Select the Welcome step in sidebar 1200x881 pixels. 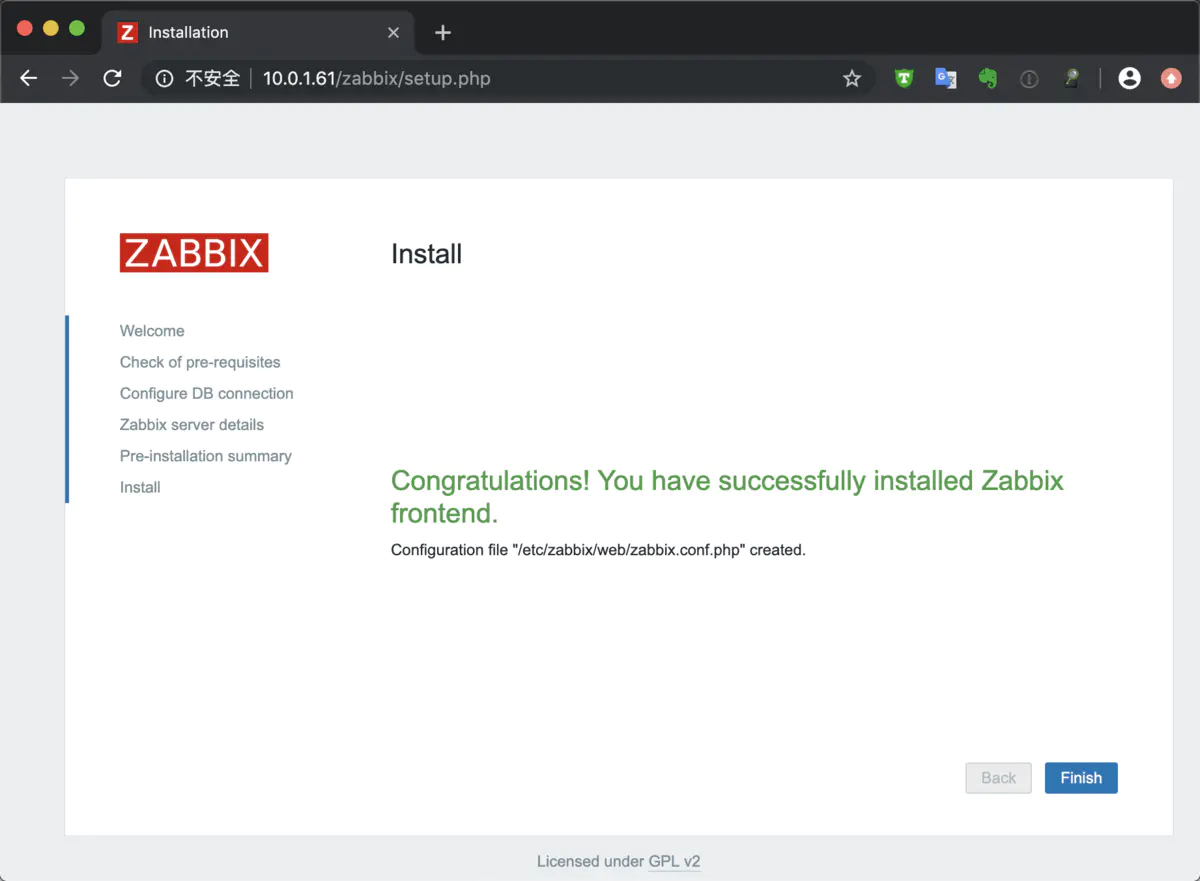click(x=152, y=331)
